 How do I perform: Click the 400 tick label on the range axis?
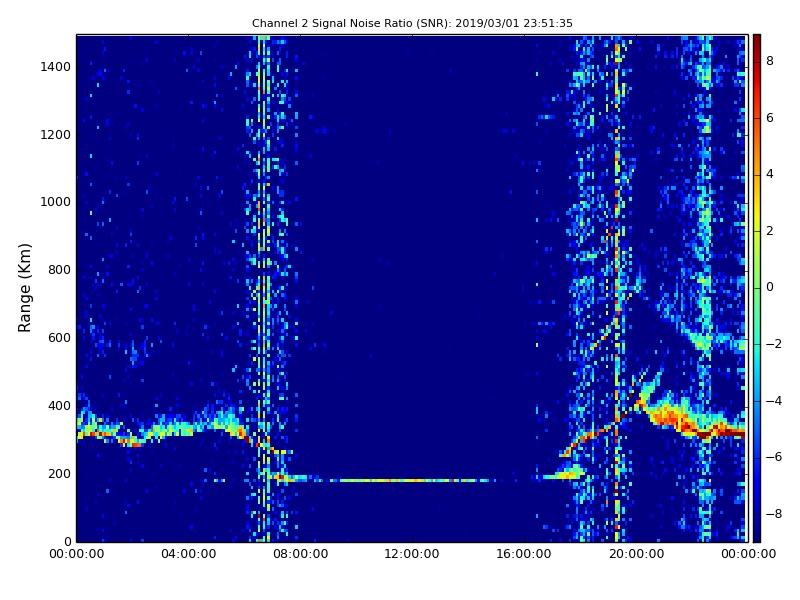tap(59, 406)
